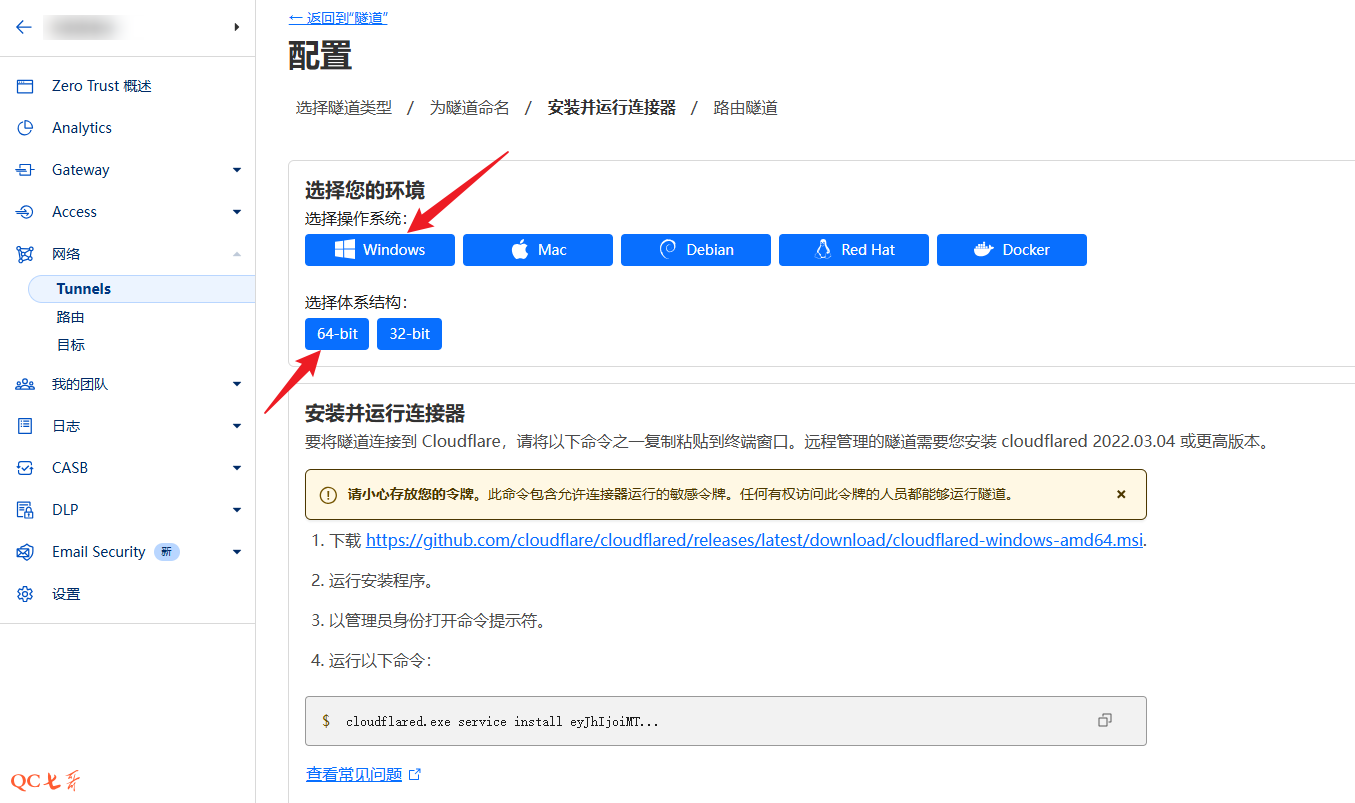Click the 查看常见问题 help link

tap(354, 774)
